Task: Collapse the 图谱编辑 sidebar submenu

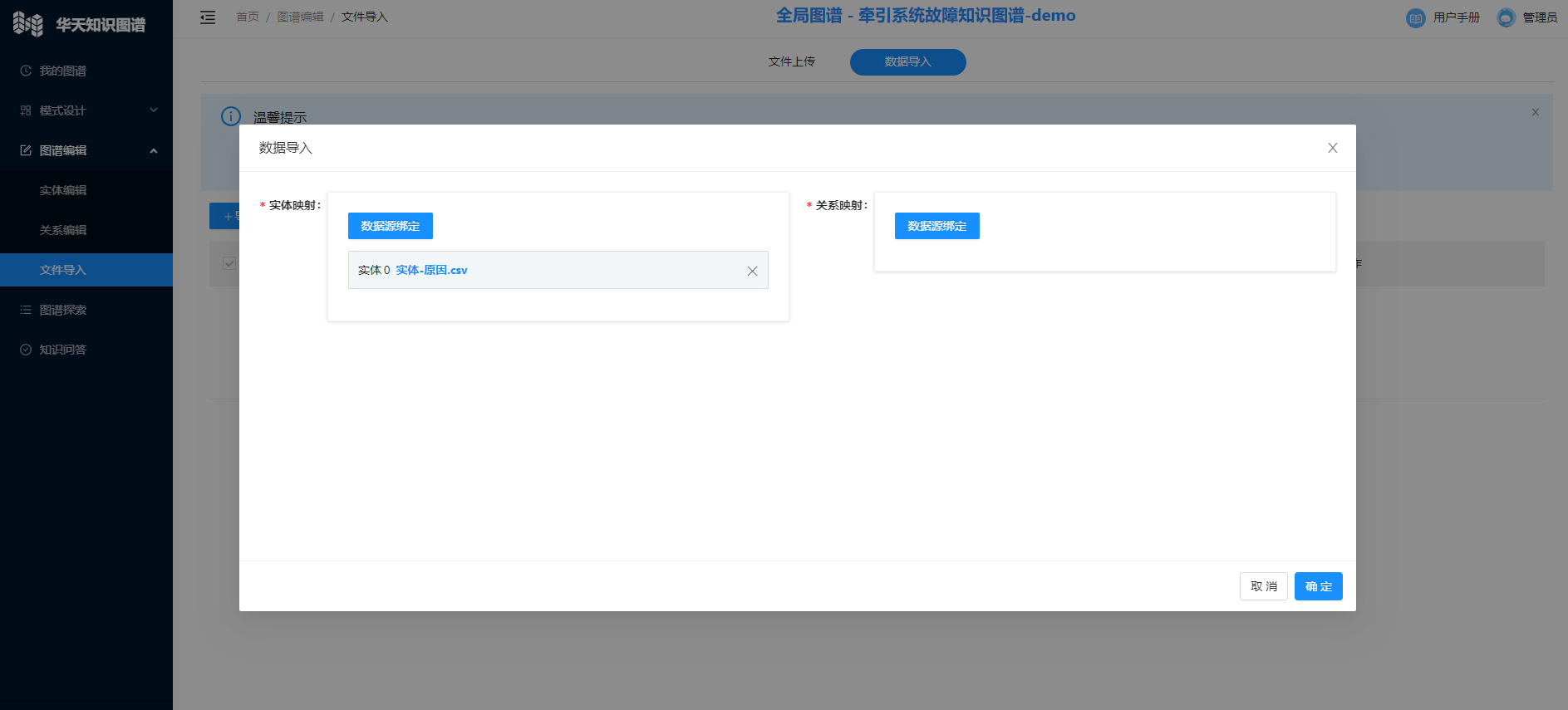Action: (154, 150)
